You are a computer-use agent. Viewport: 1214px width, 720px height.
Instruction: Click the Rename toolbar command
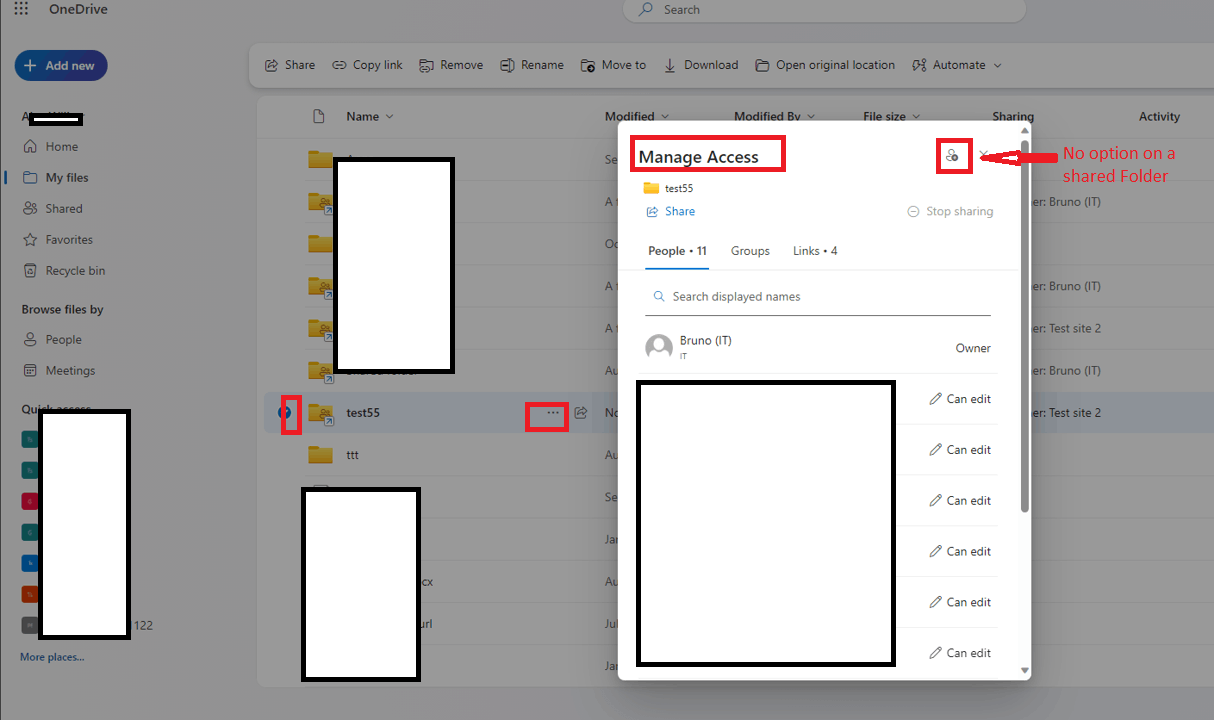coord(532,65)
